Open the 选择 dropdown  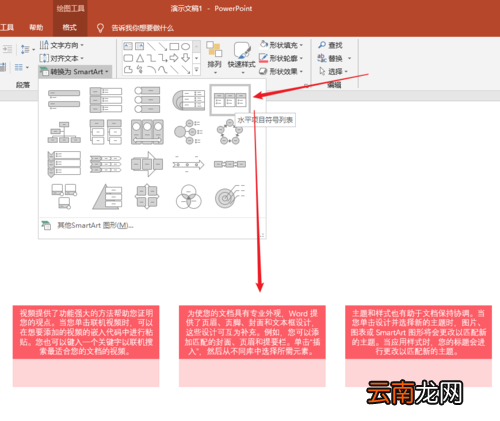coord(333,71)
